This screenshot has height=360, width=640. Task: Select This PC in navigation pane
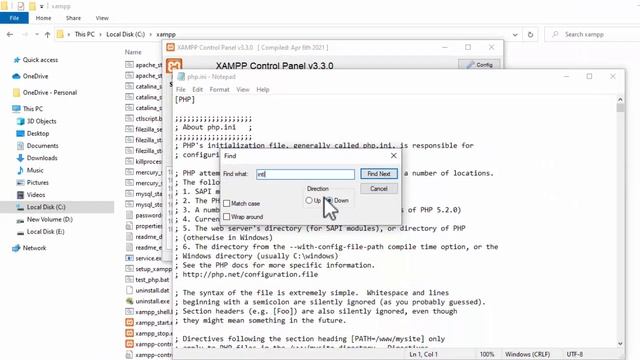pos(33,109)
